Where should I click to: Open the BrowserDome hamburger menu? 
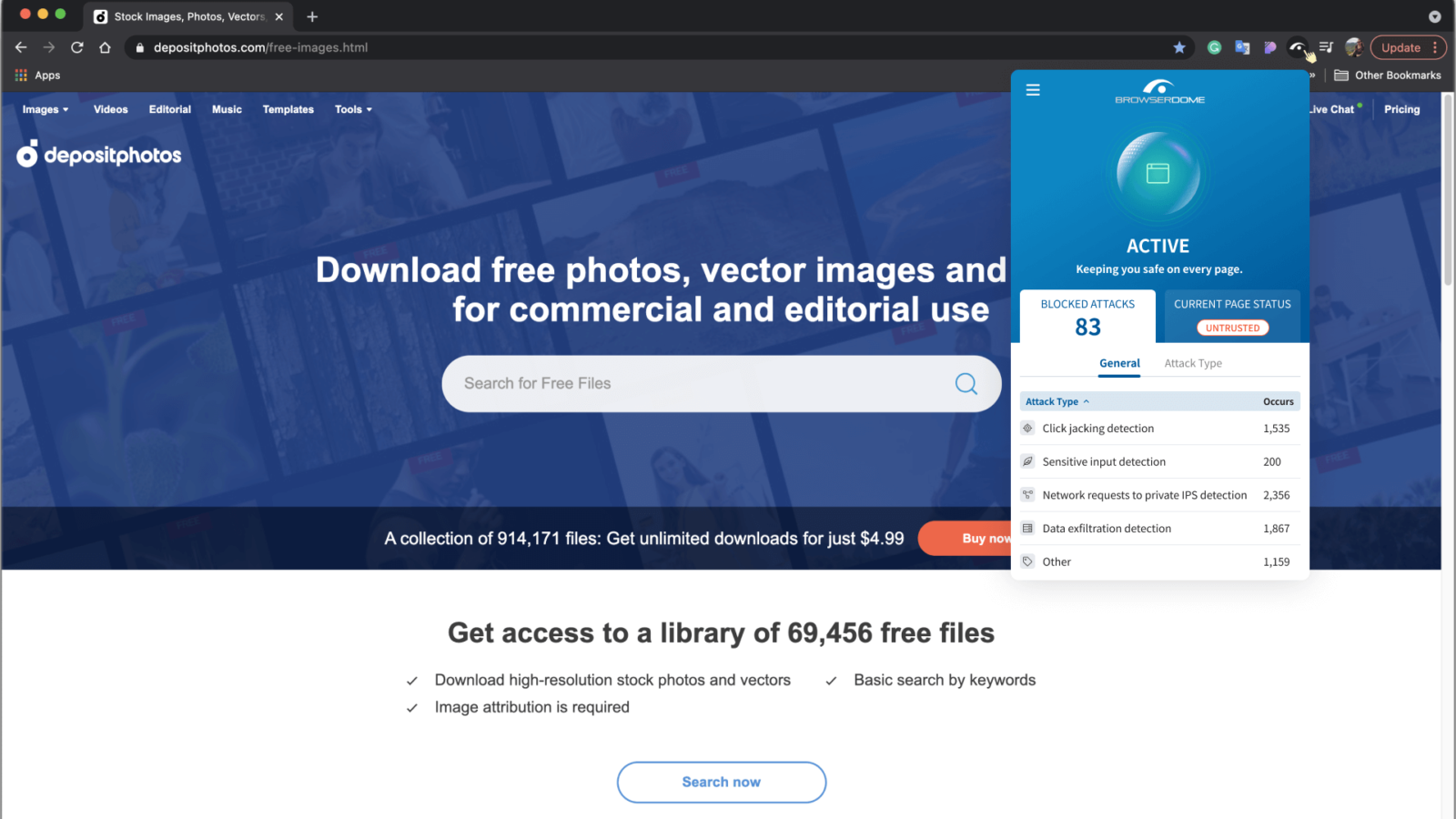tap(1033, 90)
